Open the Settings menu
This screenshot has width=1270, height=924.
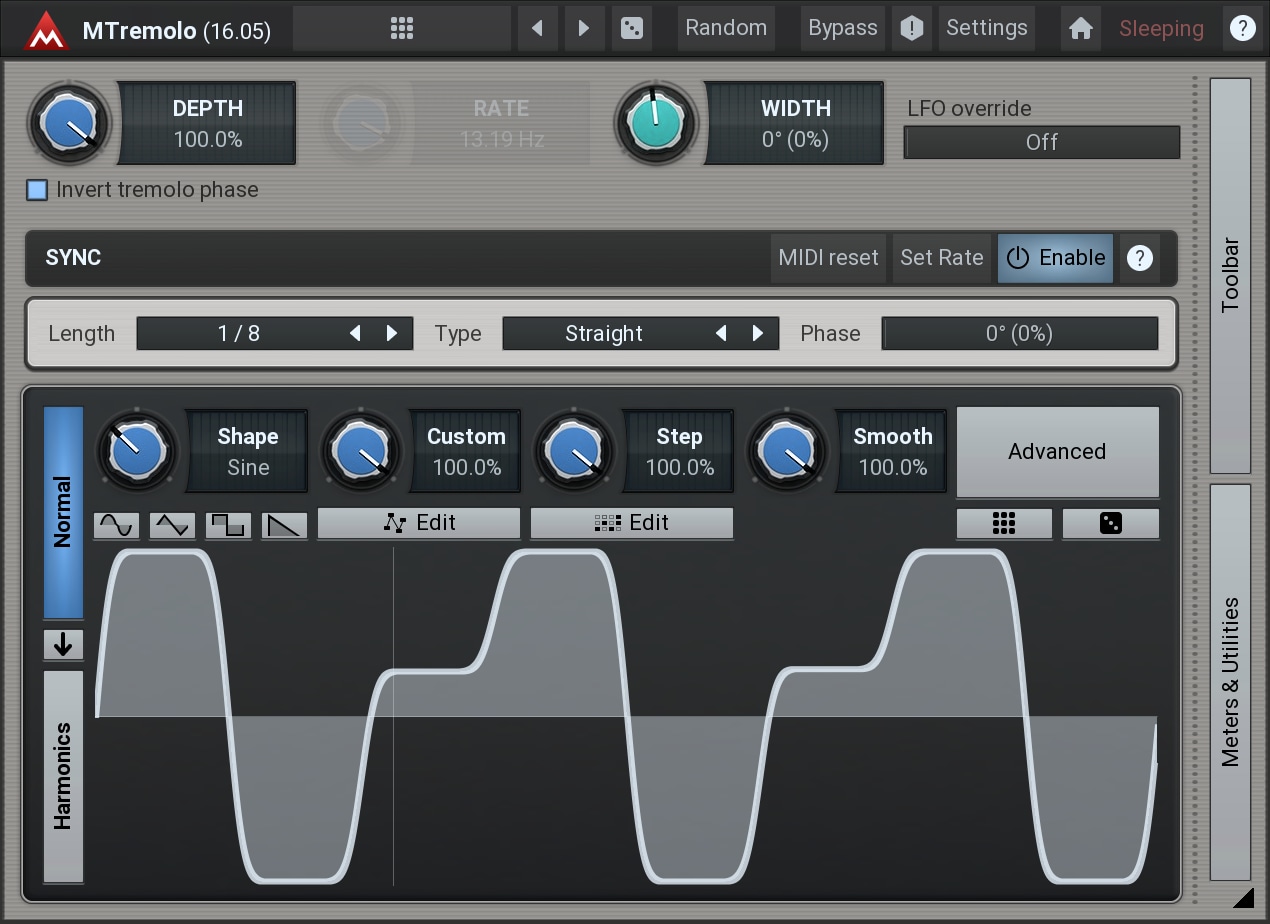tap(986, 28)
